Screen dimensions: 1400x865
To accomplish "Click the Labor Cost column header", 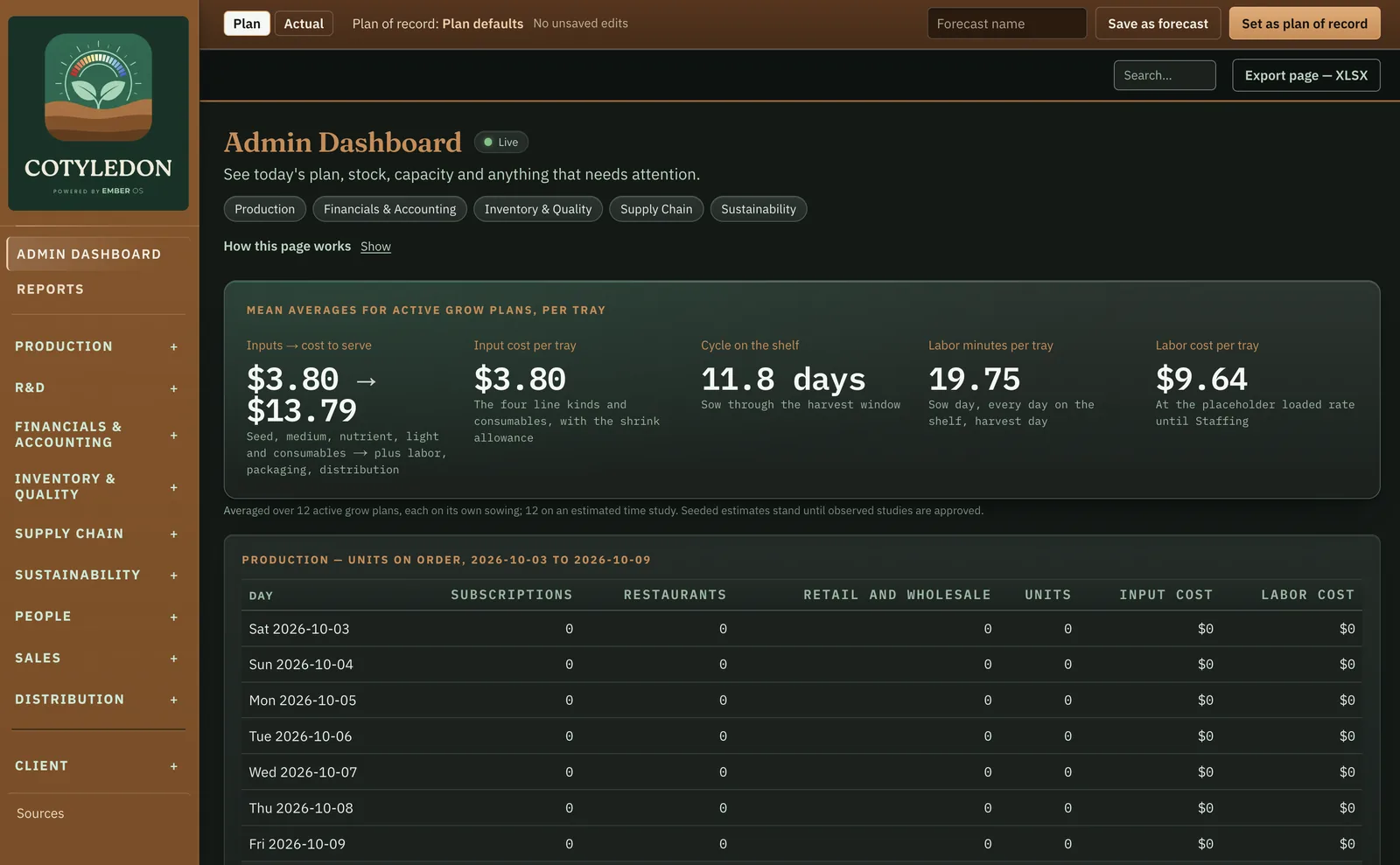I will coord(1308,595).
